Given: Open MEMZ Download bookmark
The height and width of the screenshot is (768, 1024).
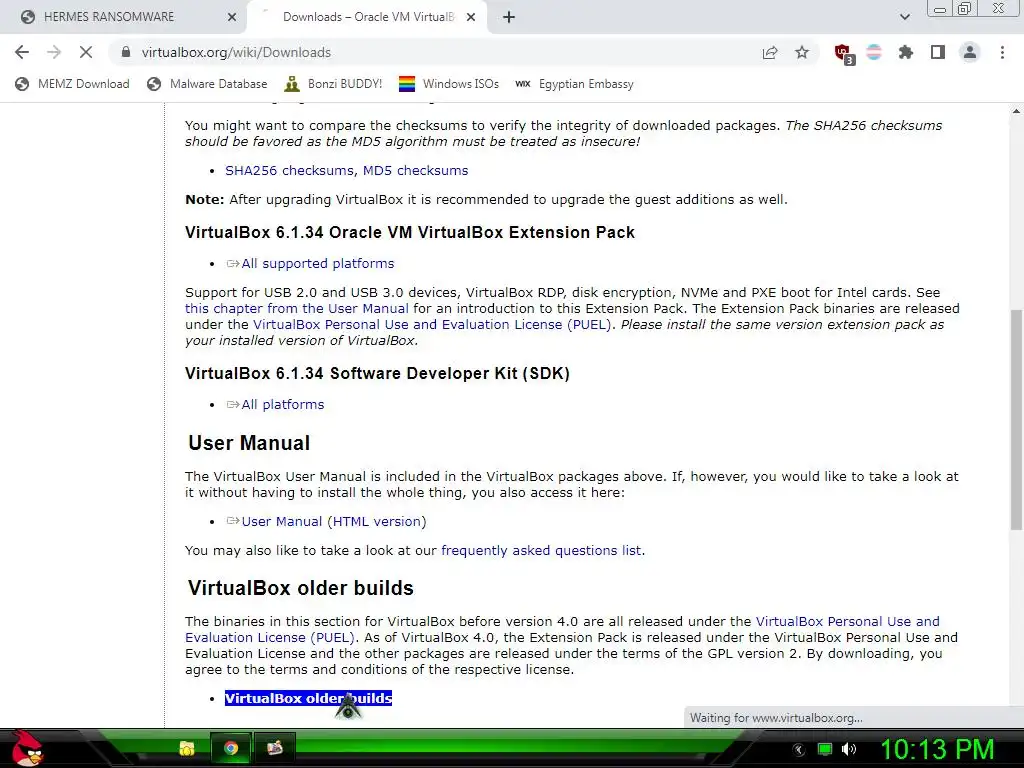Looking at the screenshot, I should point(72,84).
